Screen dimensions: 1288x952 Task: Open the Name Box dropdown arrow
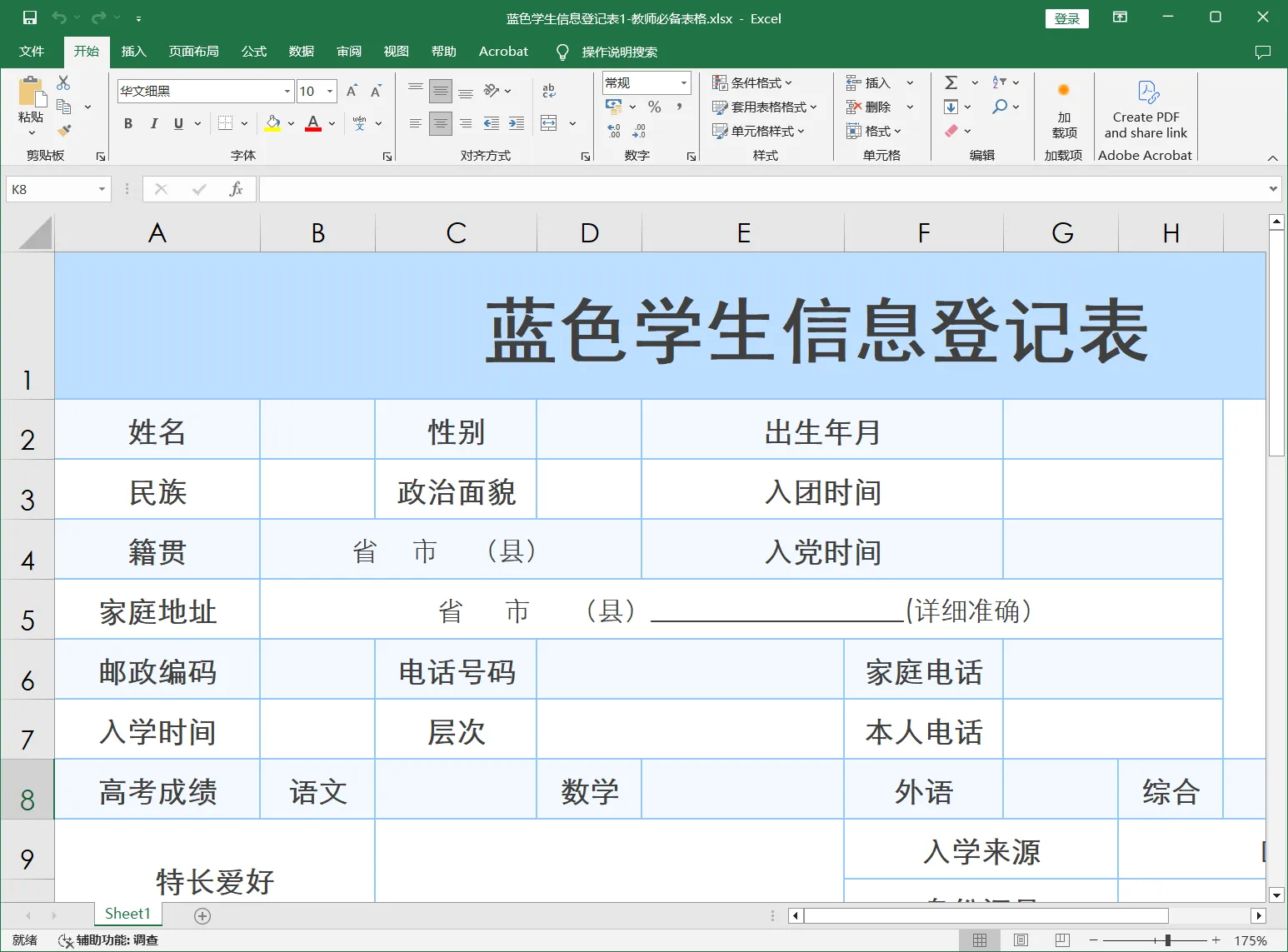[x=102, y=189]
